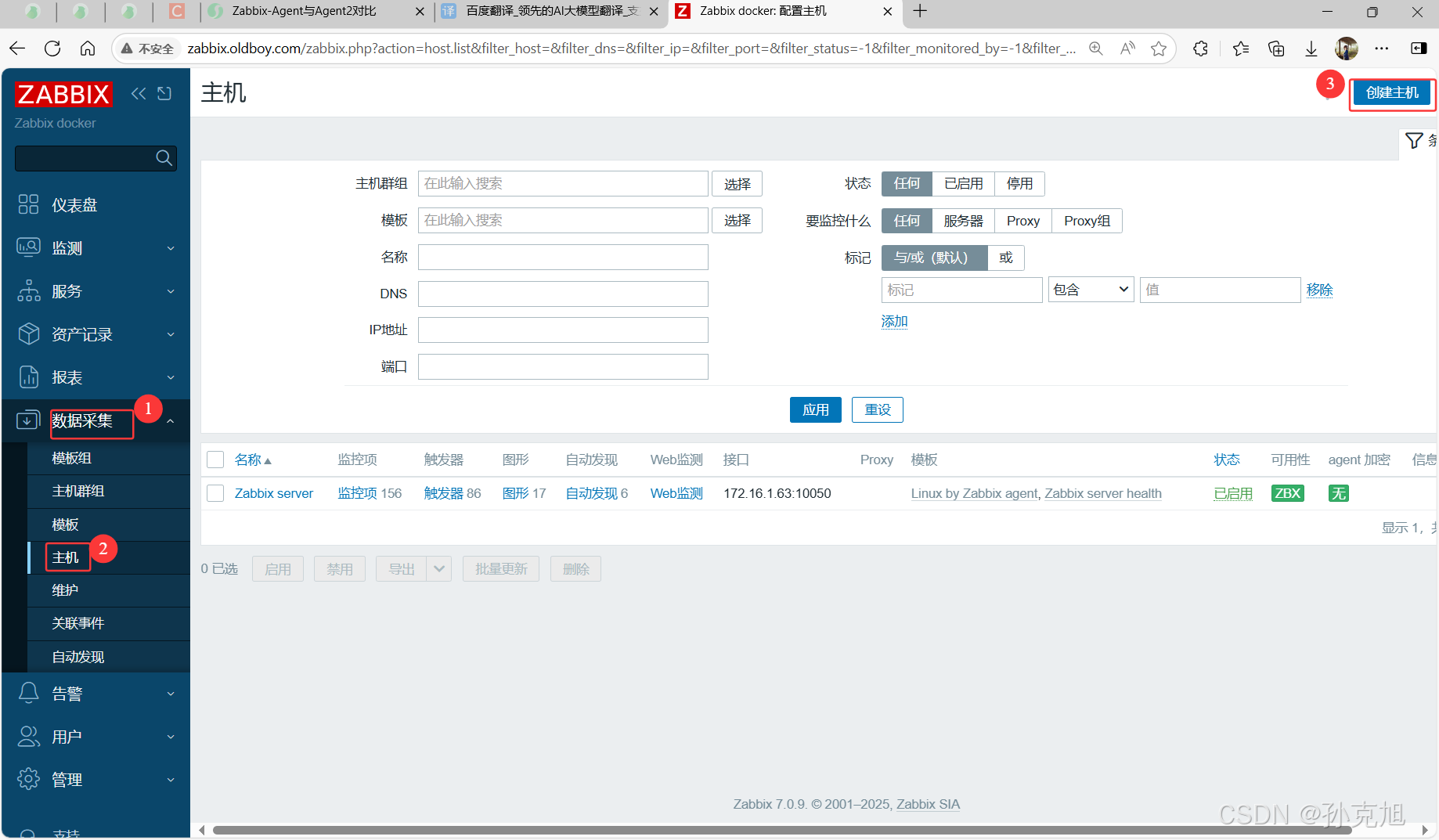Click the 主机群组 search input field

[563, 183]
